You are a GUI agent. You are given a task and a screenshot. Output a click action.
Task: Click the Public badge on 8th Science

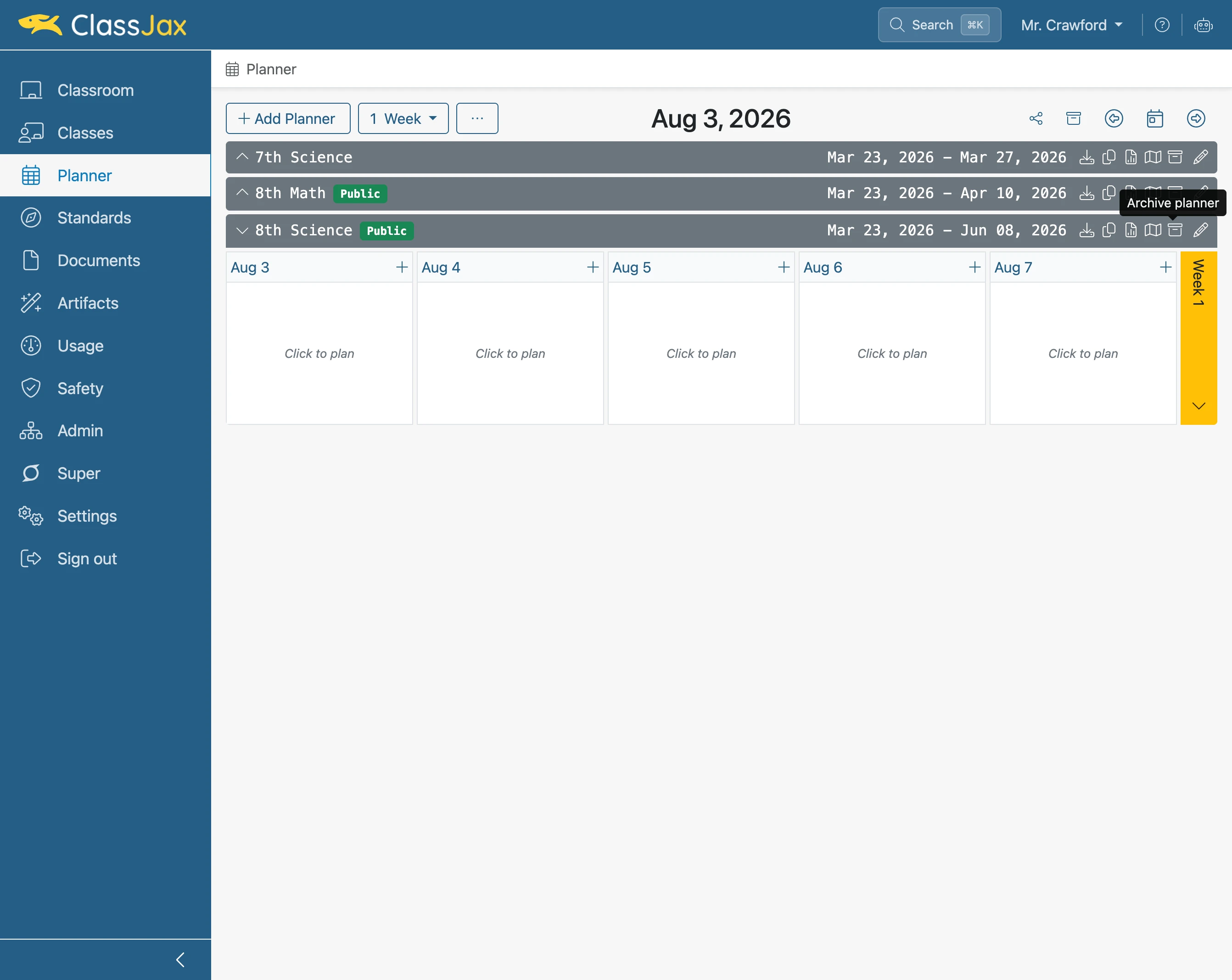pyautogui.click(x=387, y=231)
